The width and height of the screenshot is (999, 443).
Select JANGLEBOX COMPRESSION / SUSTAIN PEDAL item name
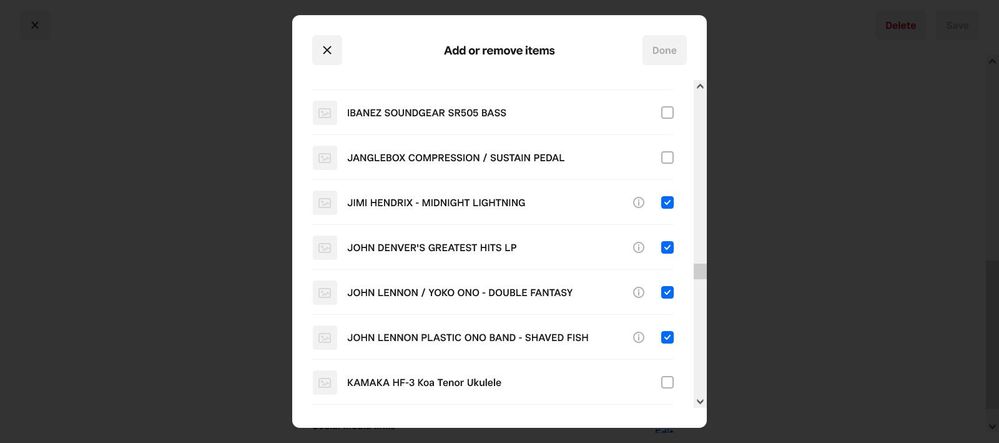pos(456,157)
